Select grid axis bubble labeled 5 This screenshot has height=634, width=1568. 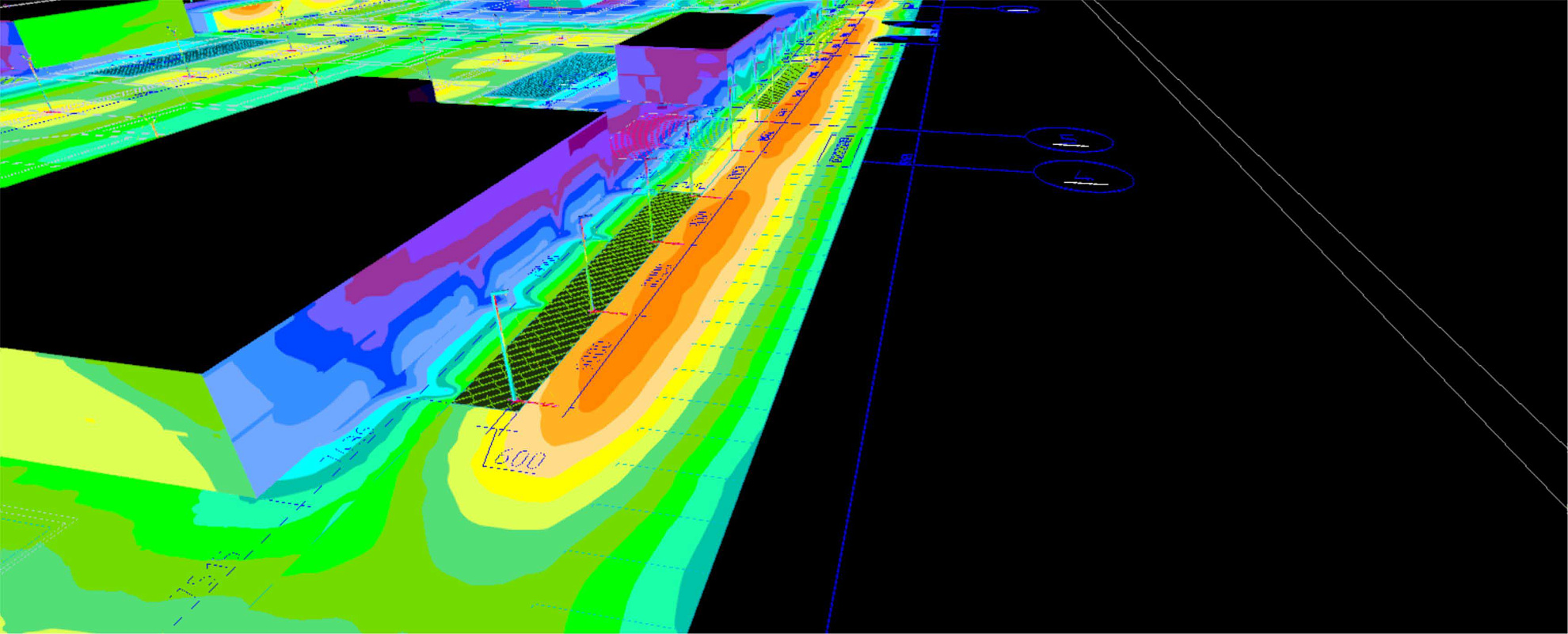pos(1069,141)
